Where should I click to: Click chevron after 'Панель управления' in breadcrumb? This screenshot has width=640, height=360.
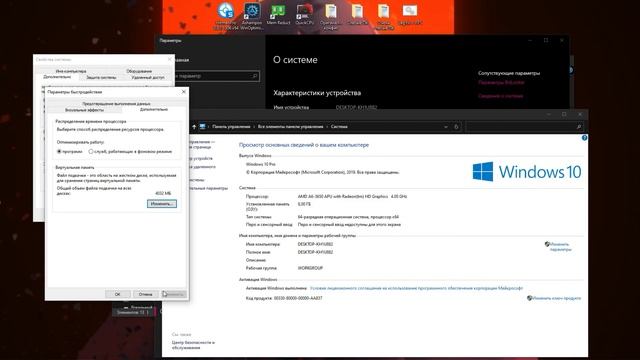coord(254,127)
